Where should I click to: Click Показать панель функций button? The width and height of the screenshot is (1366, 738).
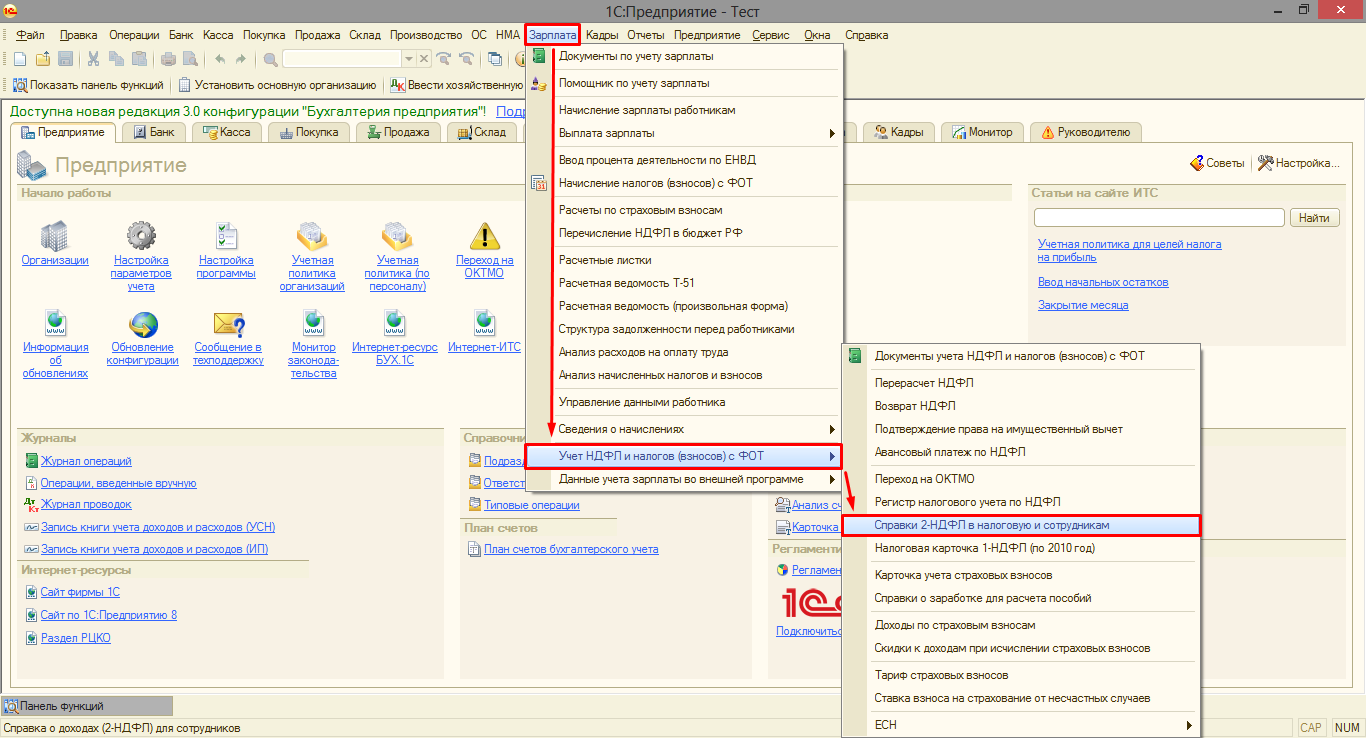pos(89,85)
